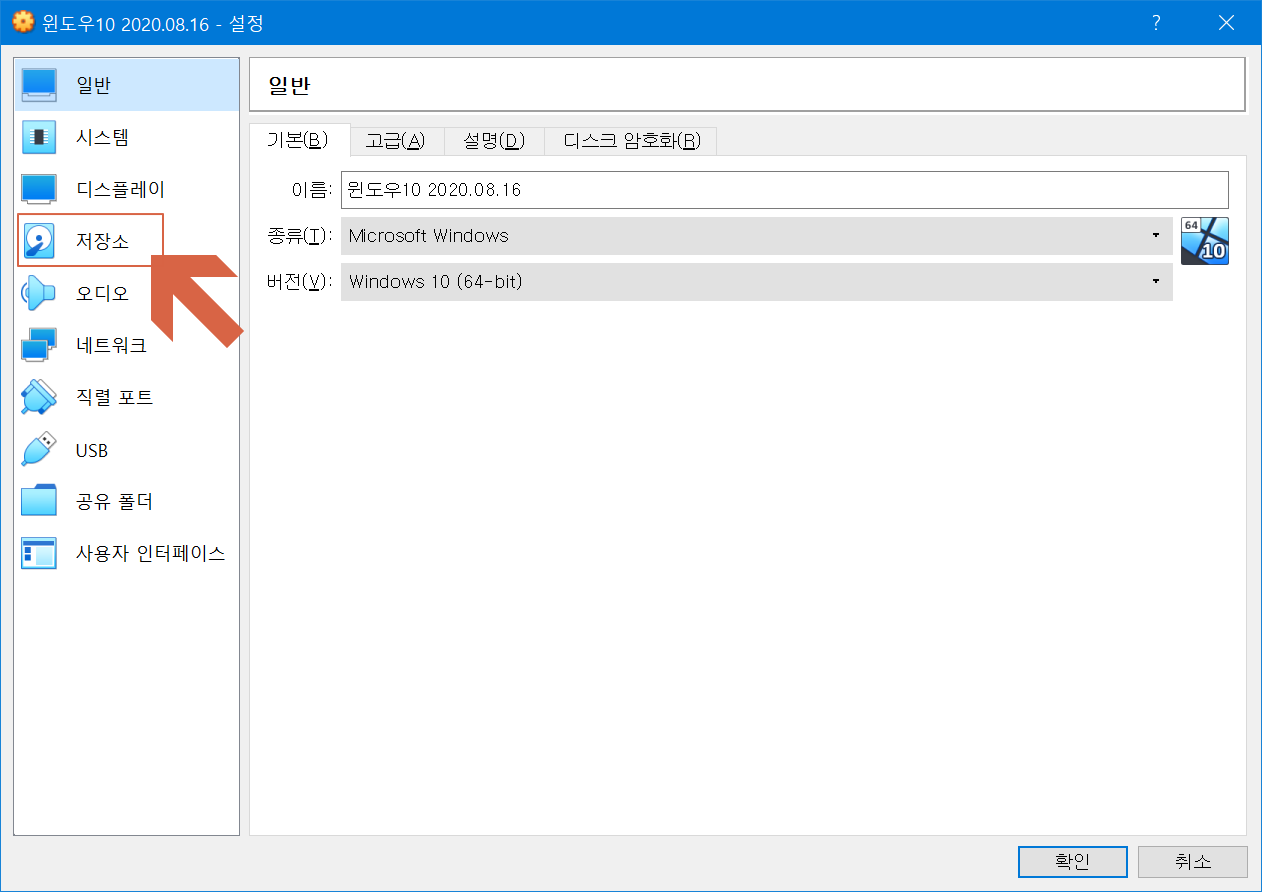
Task: Click the settings gear icon in title bar
Action: 22,22
